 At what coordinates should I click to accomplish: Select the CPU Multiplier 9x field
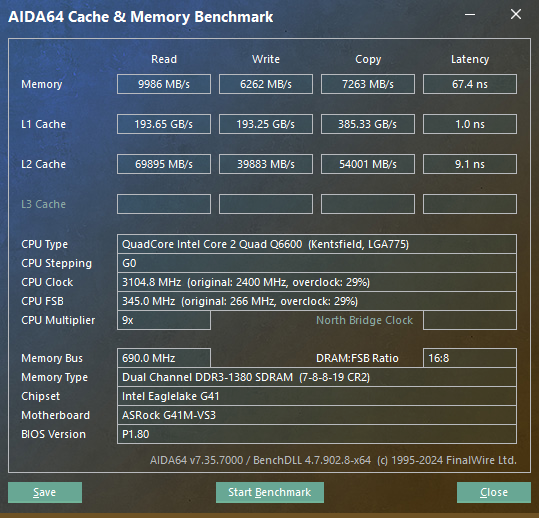tap(164, 320)
